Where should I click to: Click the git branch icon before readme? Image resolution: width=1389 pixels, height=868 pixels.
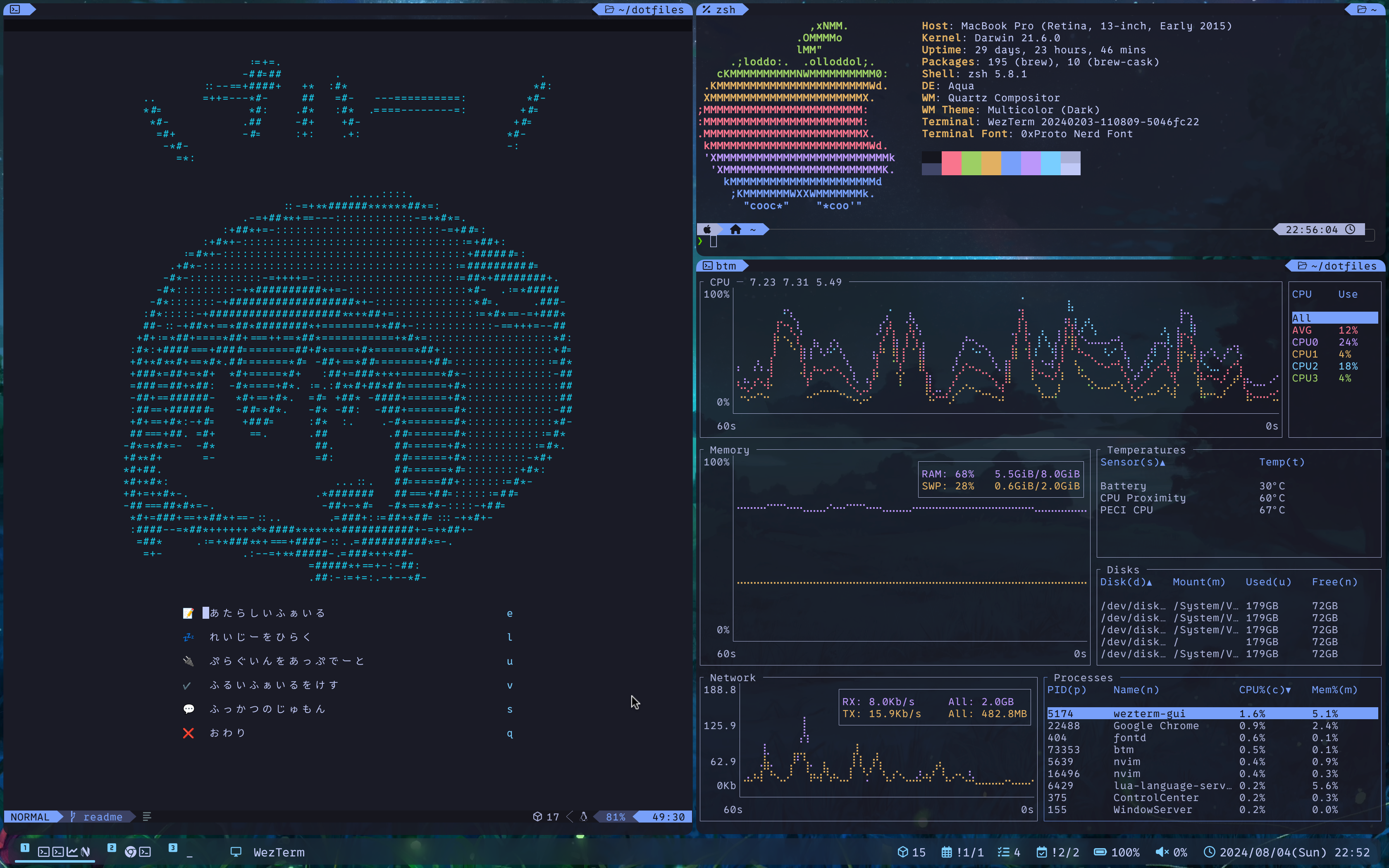pyautogui.click(x=73, y=816)
